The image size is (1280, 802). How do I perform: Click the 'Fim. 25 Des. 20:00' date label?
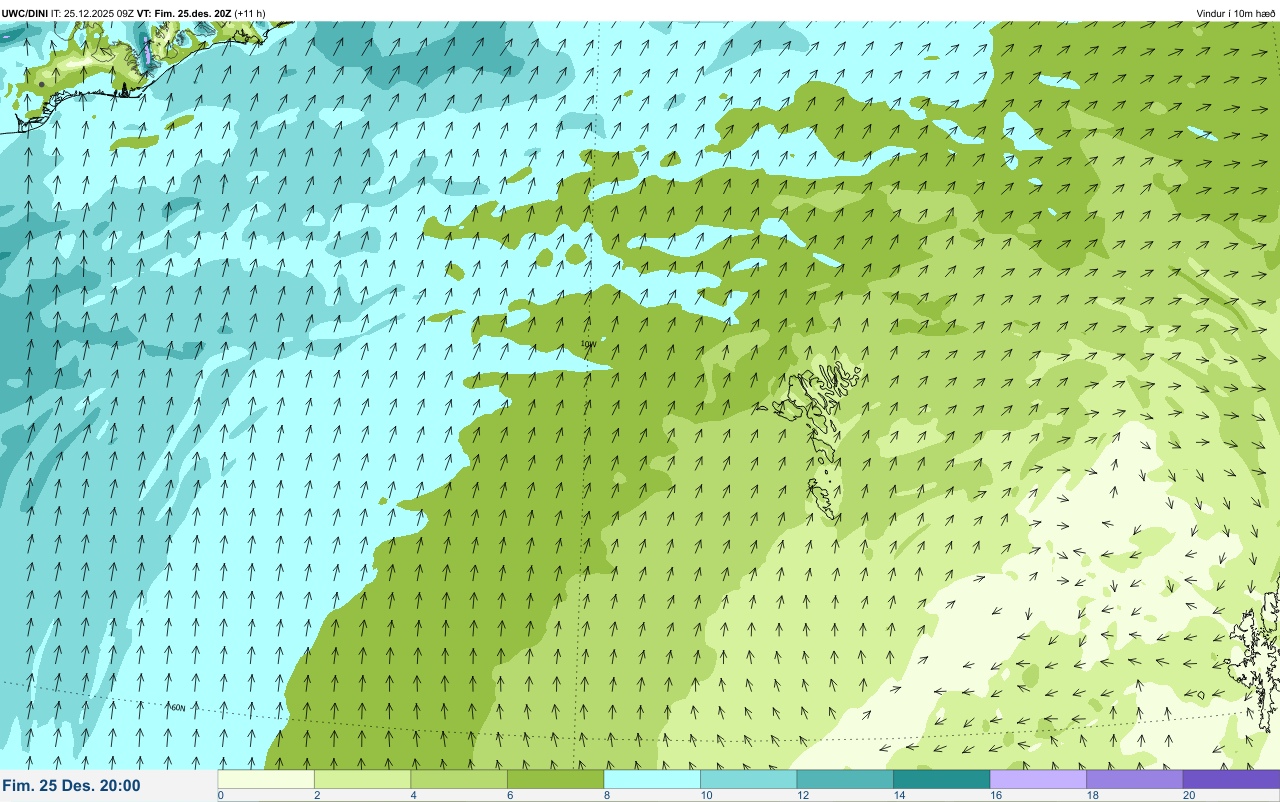(x=71, y=786)
